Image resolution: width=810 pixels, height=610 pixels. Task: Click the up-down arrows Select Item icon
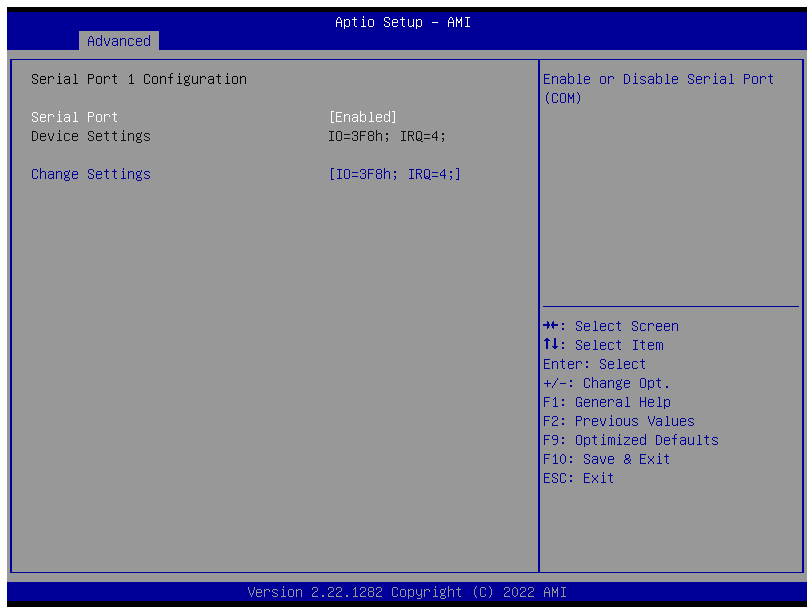pos(551,345)
